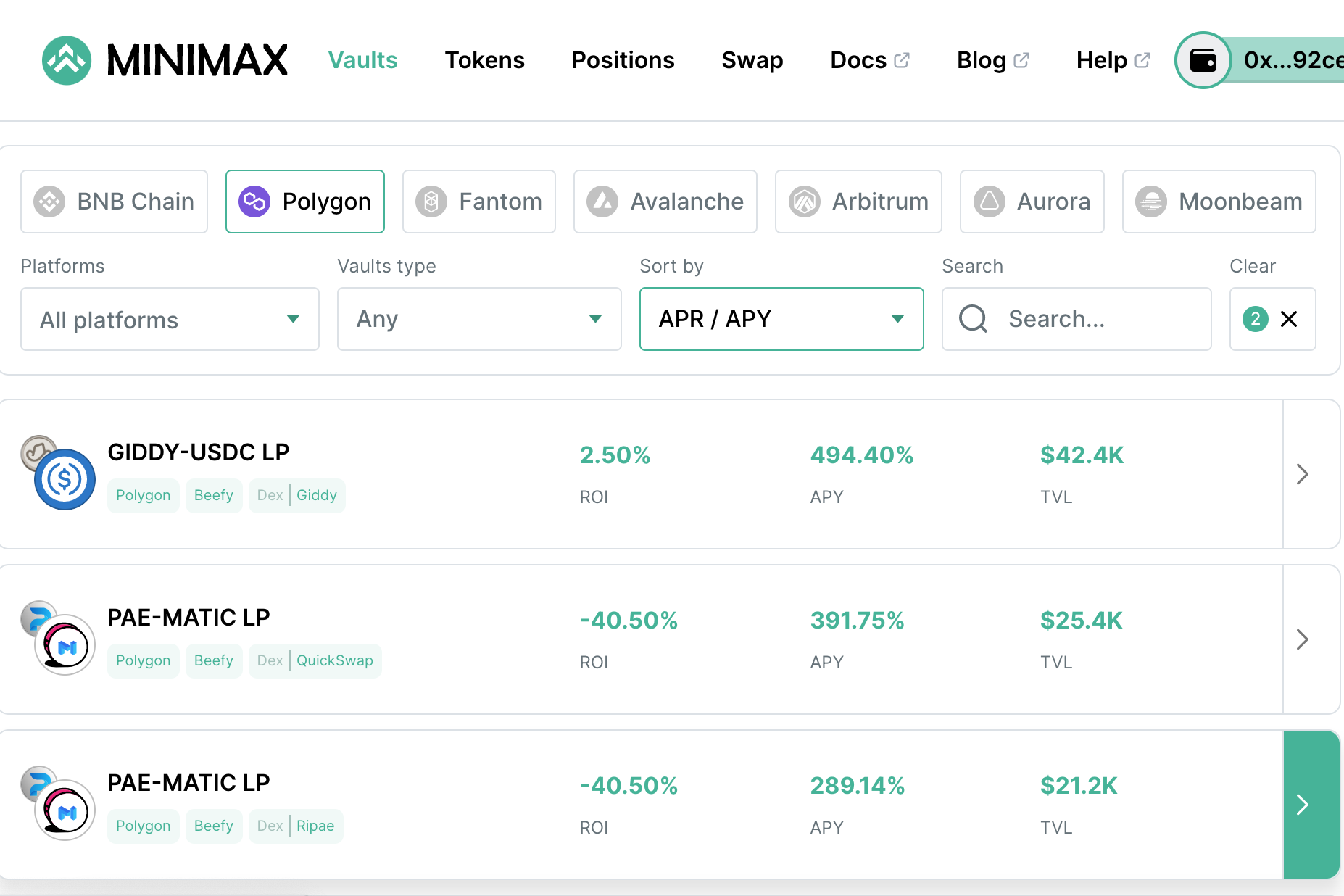Clear active filters with X icon
1344x896 pixels.
(x=1288, y=319)
